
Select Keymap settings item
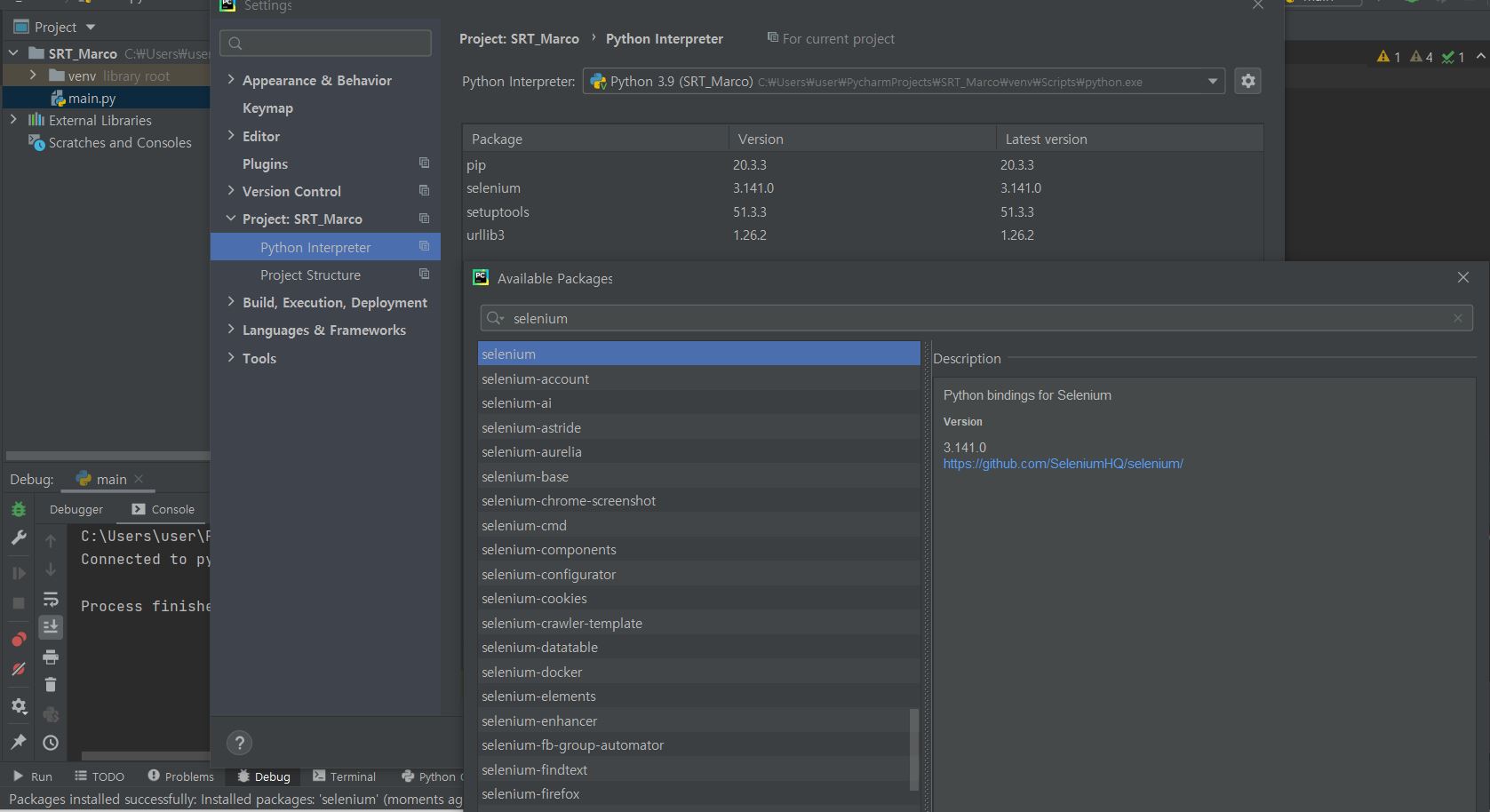267,107
